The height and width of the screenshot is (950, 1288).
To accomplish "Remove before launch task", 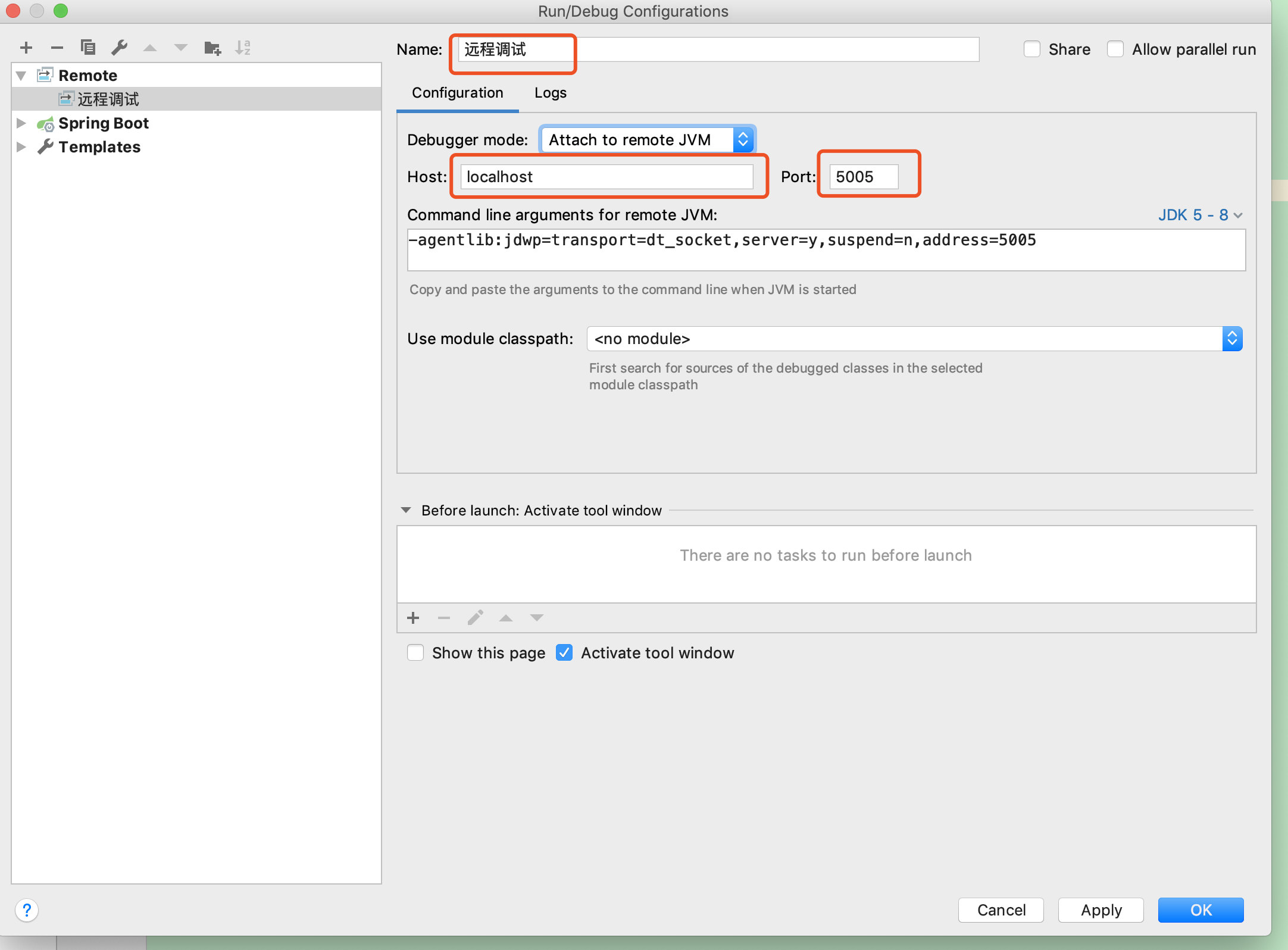I will click(444, 618).
